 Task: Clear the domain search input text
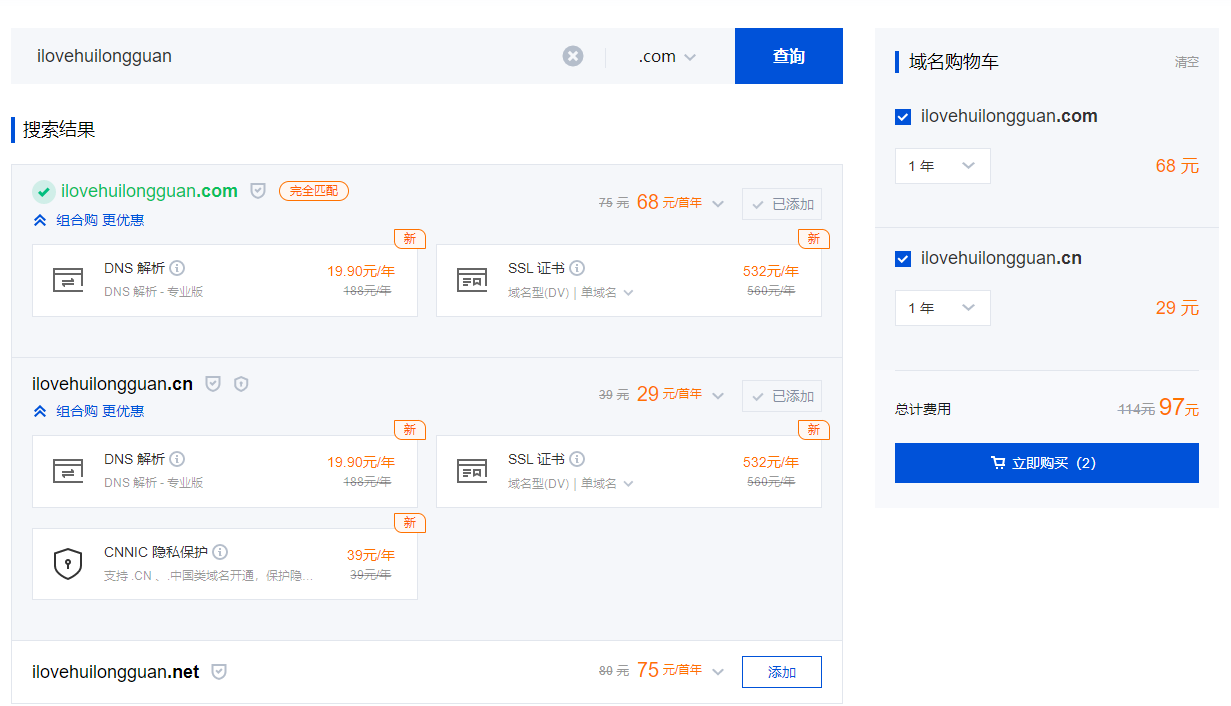(572, 56)
